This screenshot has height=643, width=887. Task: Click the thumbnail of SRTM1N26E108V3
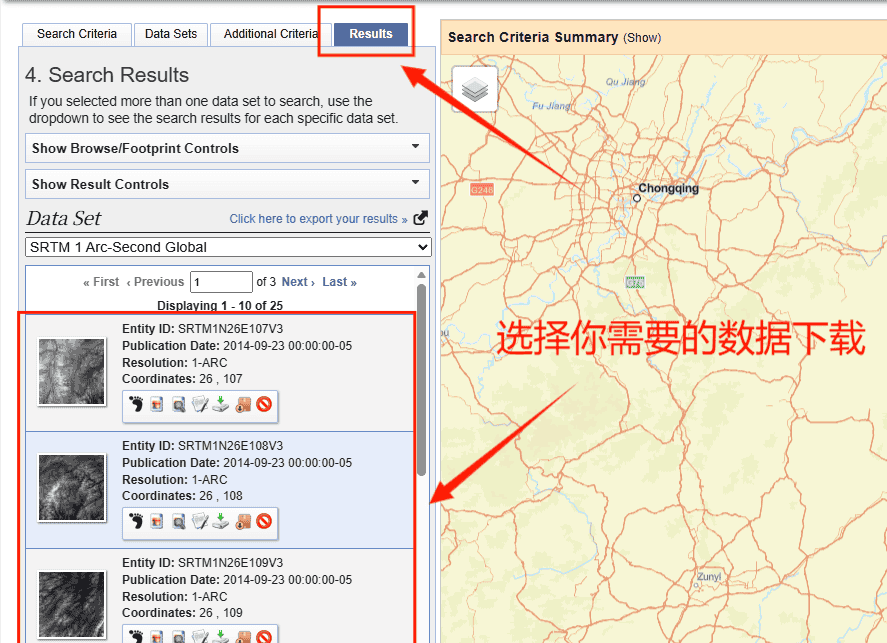click(x=71, y=488)
